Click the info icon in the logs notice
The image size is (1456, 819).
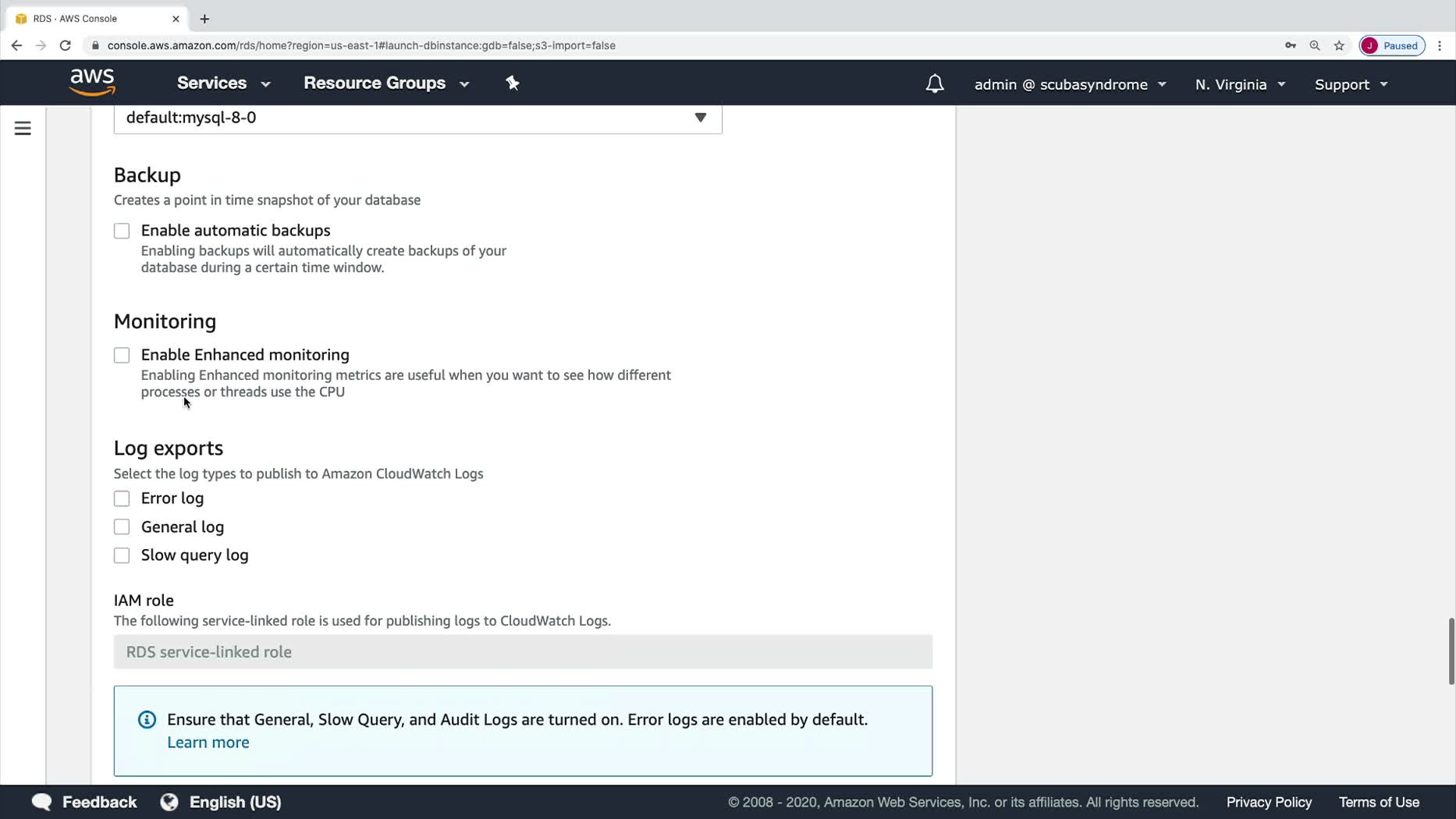pyautogui.click(x=147, y=719)
